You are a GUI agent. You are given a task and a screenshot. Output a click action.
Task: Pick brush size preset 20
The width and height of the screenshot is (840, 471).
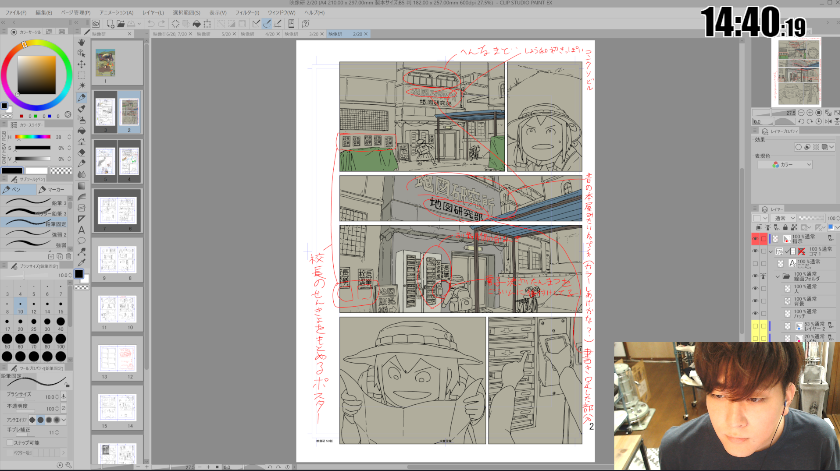[x=20, y=323]
